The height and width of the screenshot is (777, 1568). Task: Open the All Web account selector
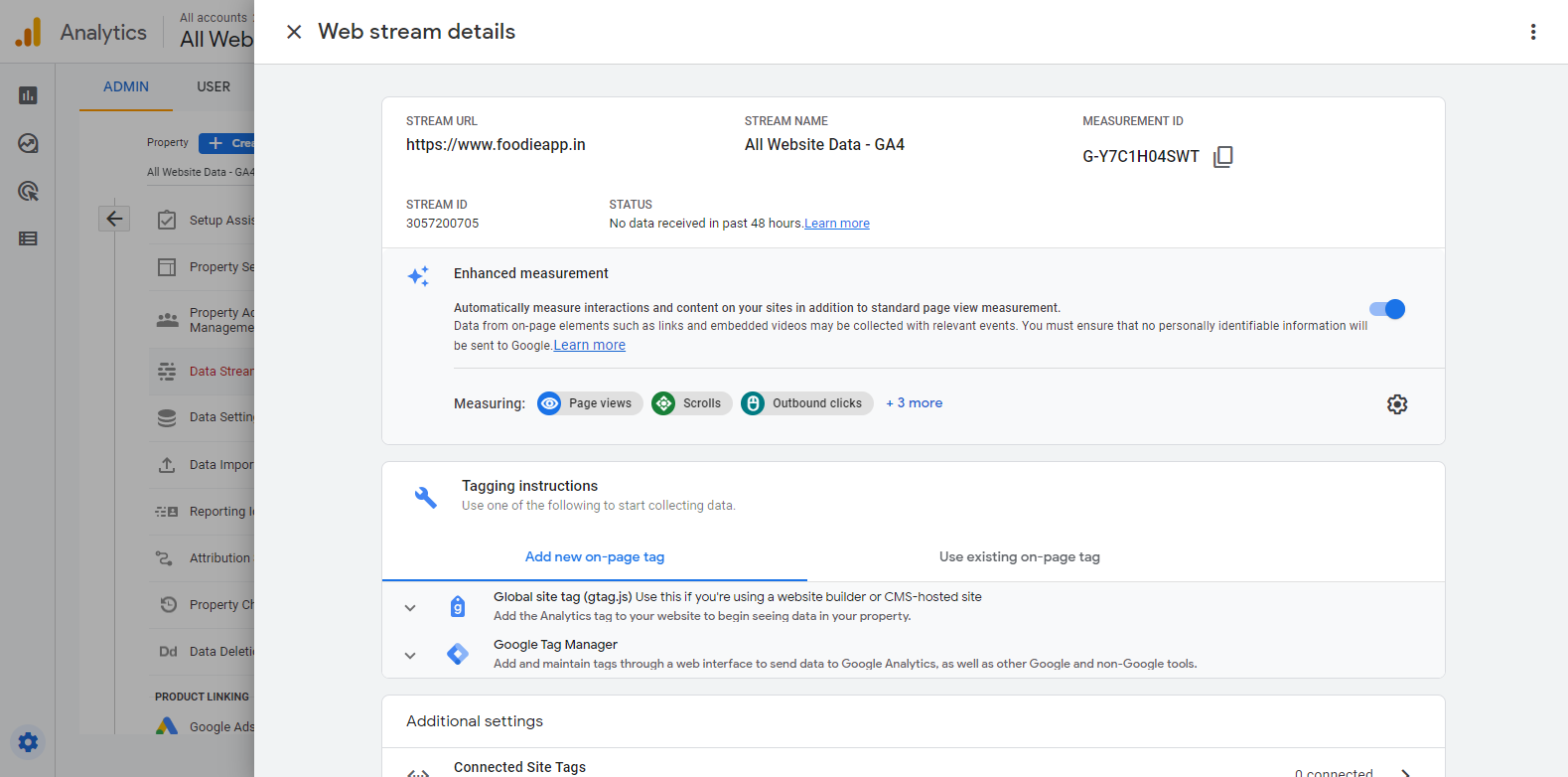[x=216, y=32]
